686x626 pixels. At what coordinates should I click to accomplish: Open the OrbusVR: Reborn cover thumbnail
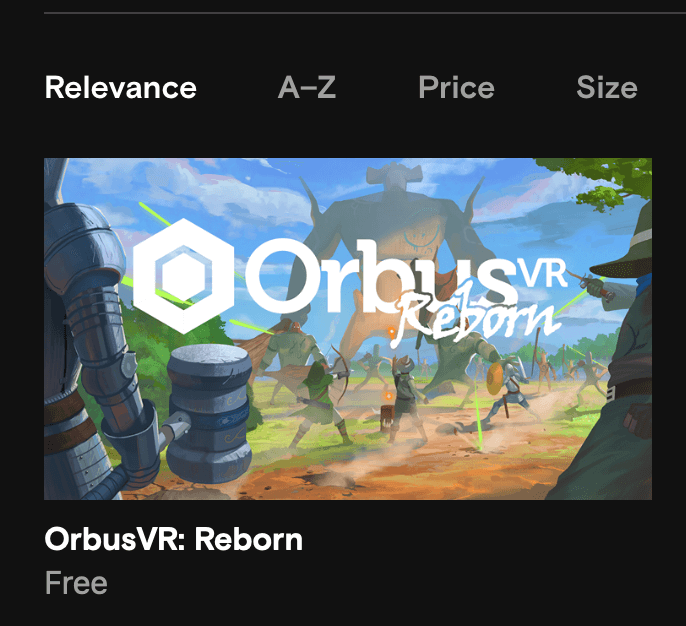(x=348, y=329)
